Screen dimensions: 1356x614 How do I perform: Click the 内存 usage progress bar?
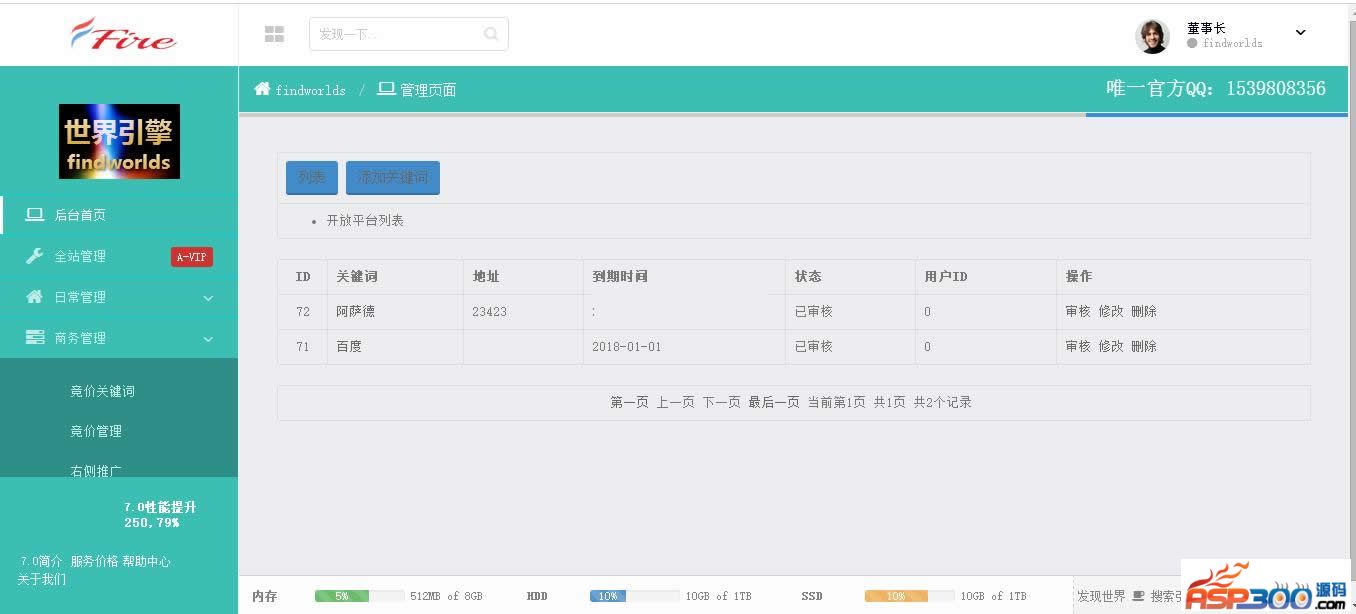(359, 596)
